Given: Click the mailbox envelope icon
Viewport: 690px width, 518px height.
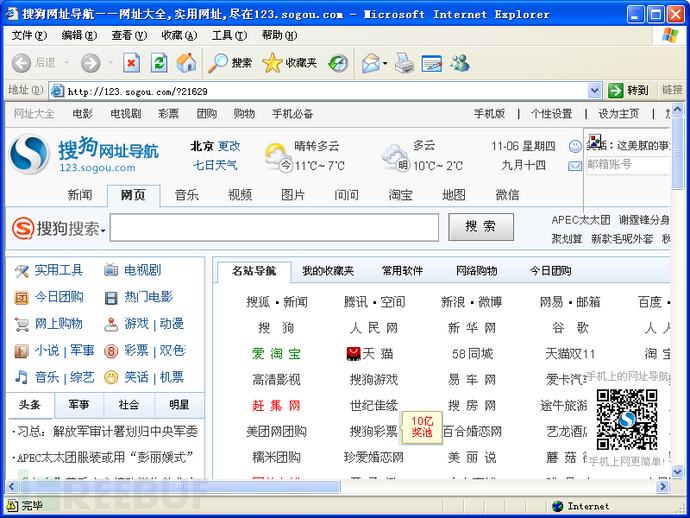Looking at the screenshot, I should tap(575, 166).
